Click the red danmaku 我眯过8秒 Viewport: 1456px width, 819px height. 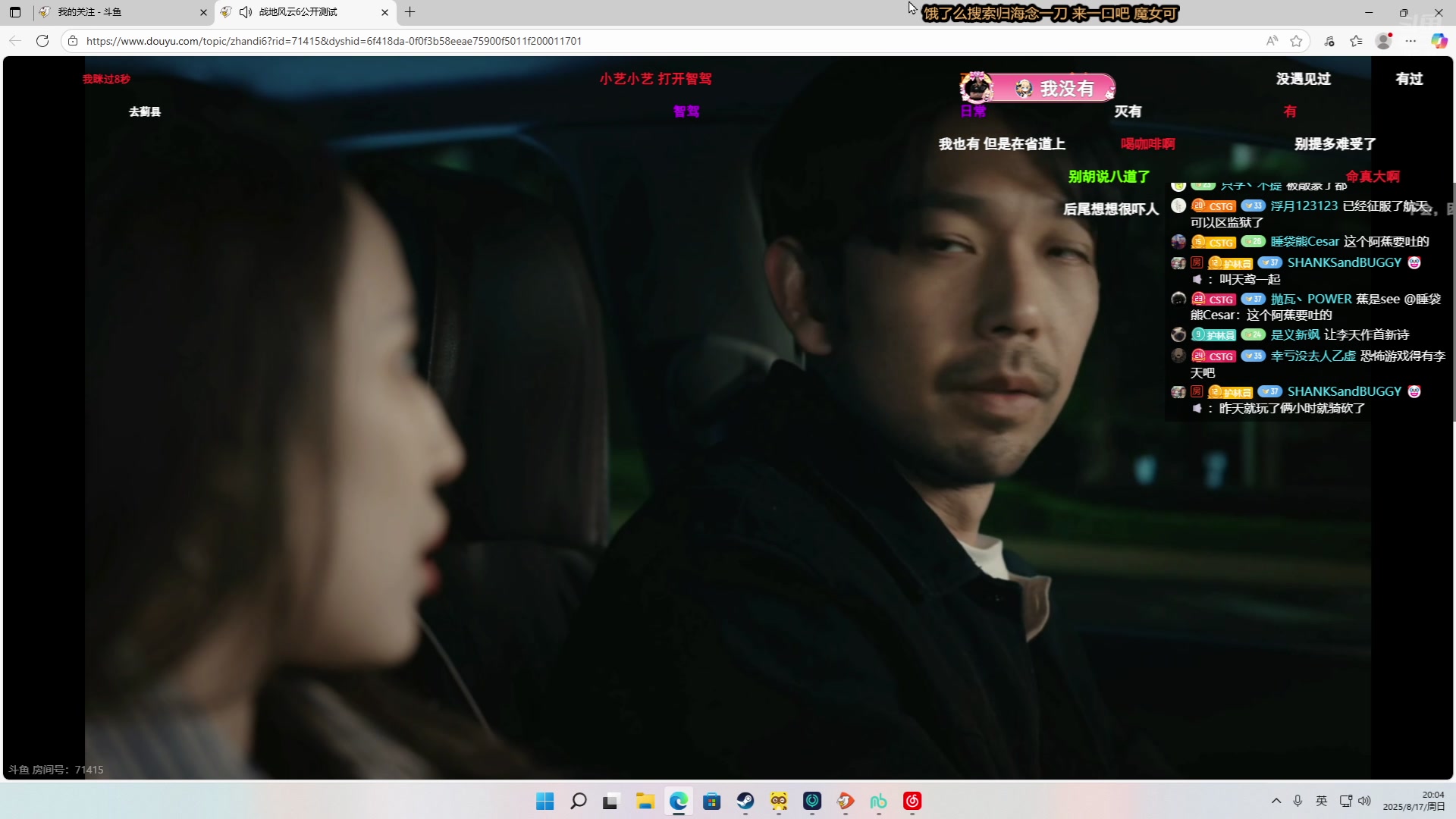(x=106, y=79)
